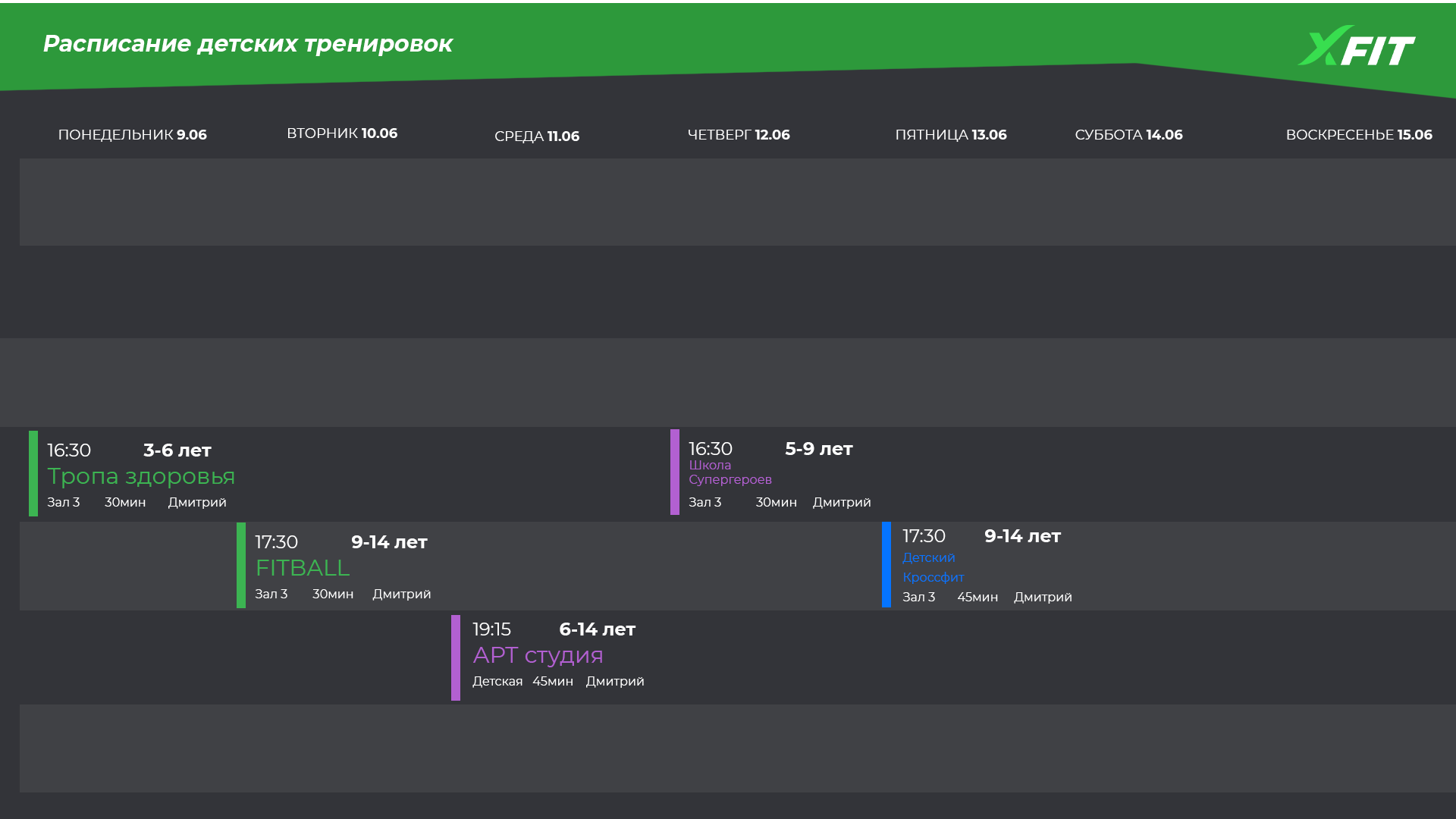Select the Понедельник 9.06 day header
Image resolution: width=1456 pixels, height=819 pixels.
[x=132, y=135]
